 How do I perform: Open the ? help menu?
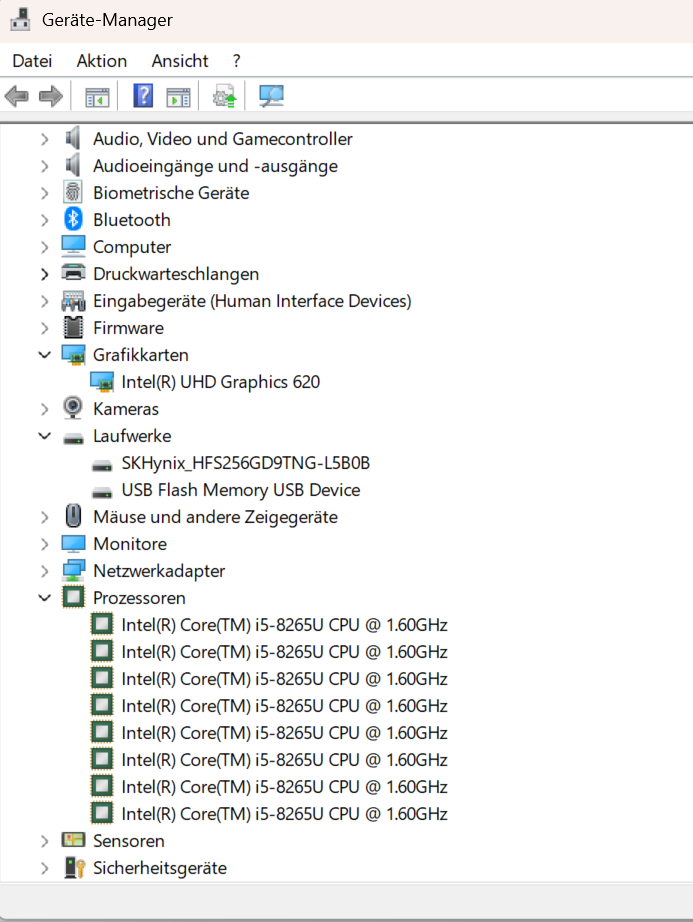click(236, 61)
